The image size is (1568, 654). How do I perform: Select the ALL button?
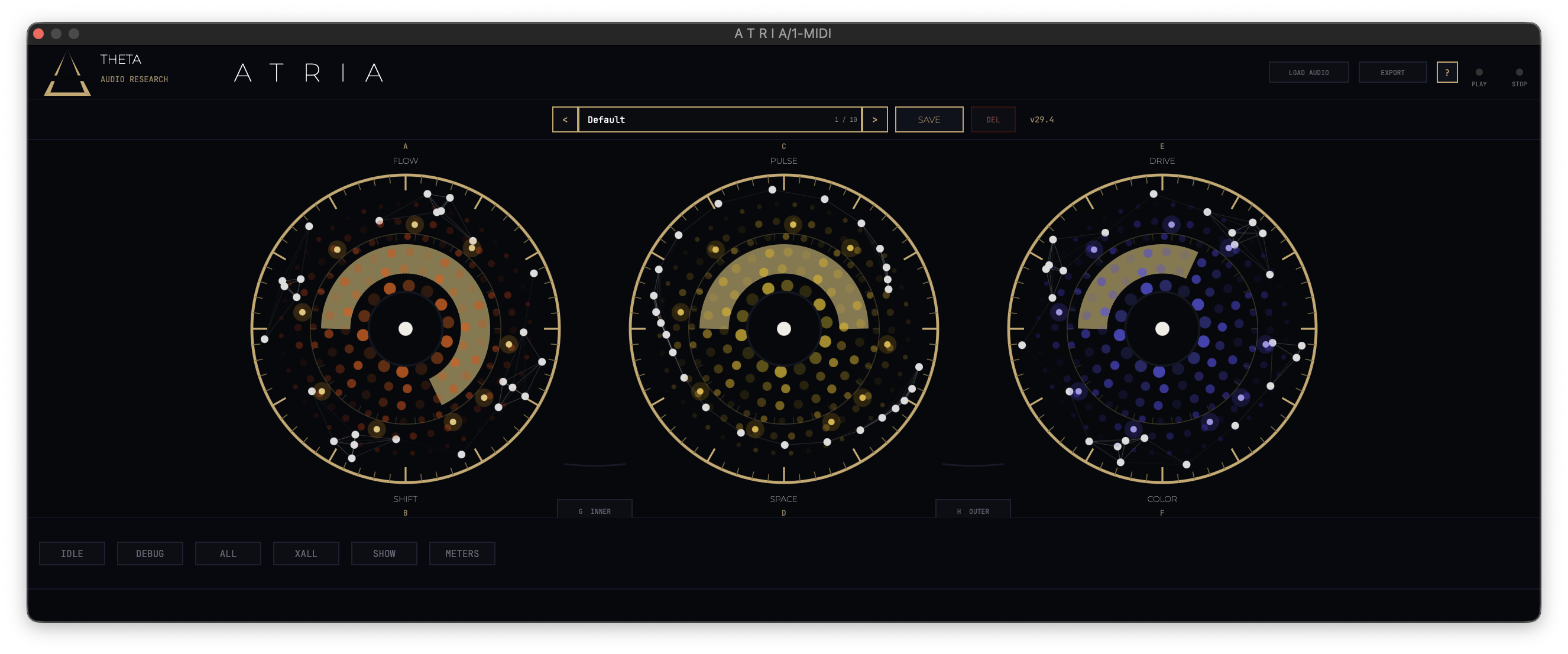[228, 553]
